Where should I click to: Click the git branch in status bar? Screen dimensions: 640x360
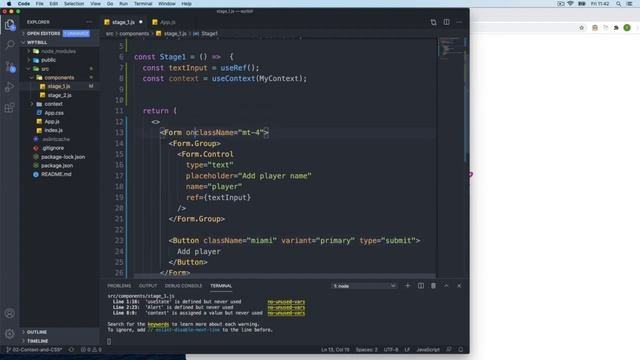[35, 350]
